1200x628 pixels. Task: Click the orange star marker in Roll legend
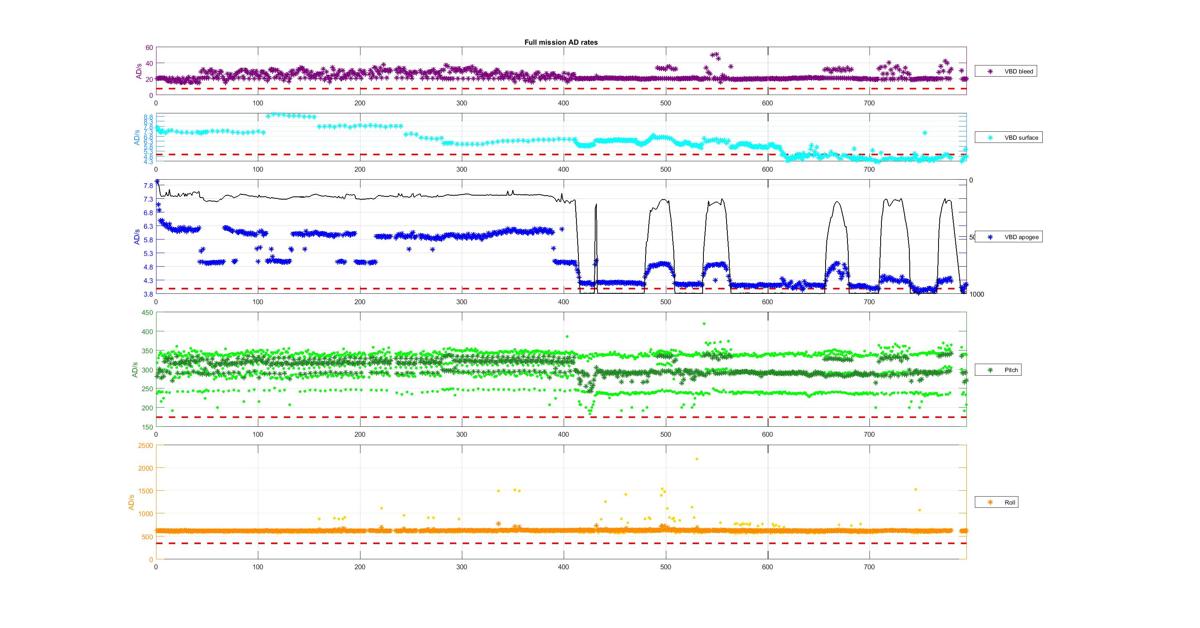click(990, 502)
